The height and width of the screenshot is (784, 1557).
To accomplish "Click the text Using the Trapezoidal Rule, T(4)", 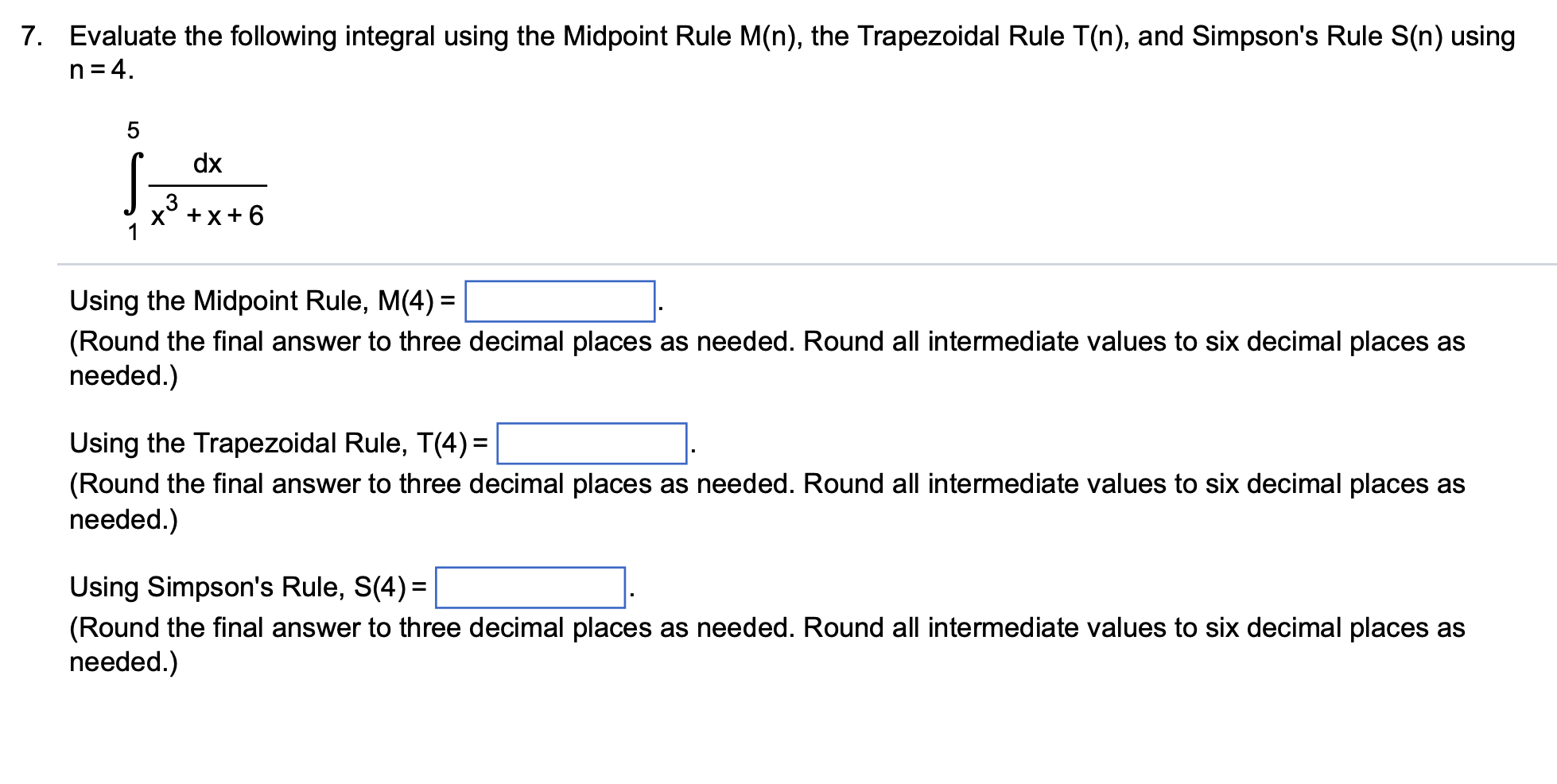I will 277,443.
